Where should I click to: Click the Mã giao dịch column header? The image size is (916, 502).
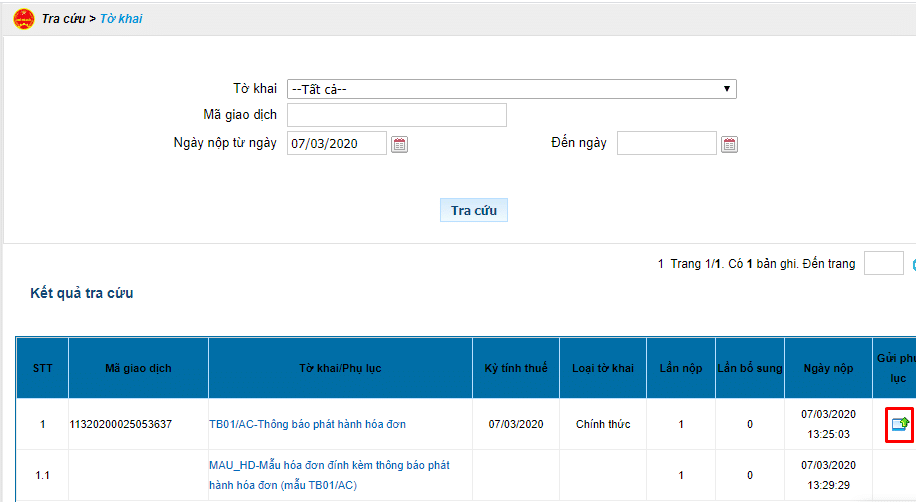(138, 368)
